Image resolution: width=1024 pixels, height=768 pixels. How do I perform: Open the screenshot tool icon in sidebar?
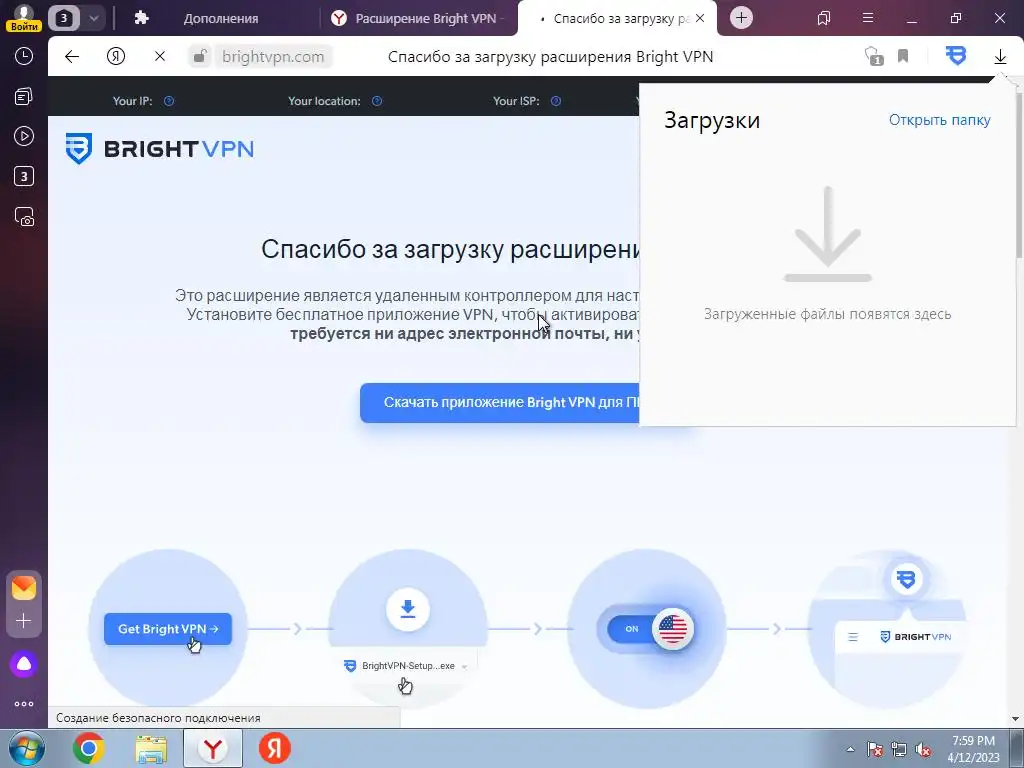tap(24, 216)
